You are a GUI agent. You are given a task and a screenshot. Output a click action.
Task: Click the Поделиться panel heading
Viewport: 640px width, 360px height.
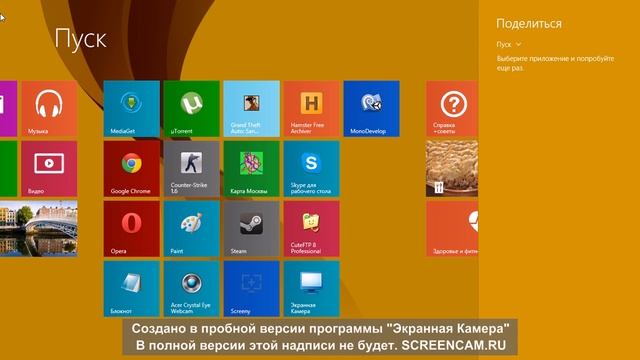pos(529,24)
